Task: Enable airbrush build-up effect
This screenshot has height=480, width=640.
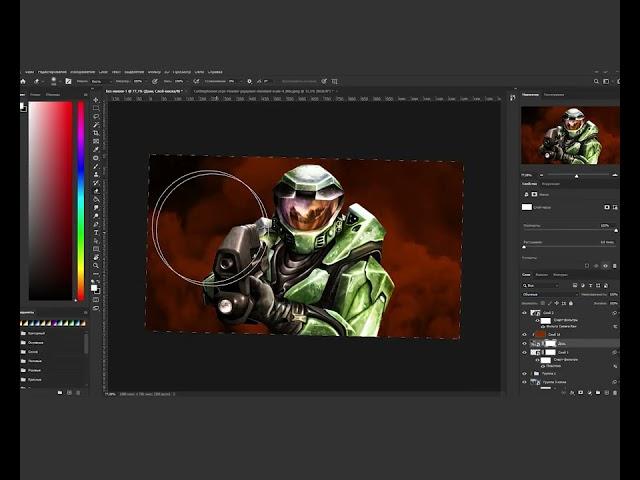Action: coord(196,81)
